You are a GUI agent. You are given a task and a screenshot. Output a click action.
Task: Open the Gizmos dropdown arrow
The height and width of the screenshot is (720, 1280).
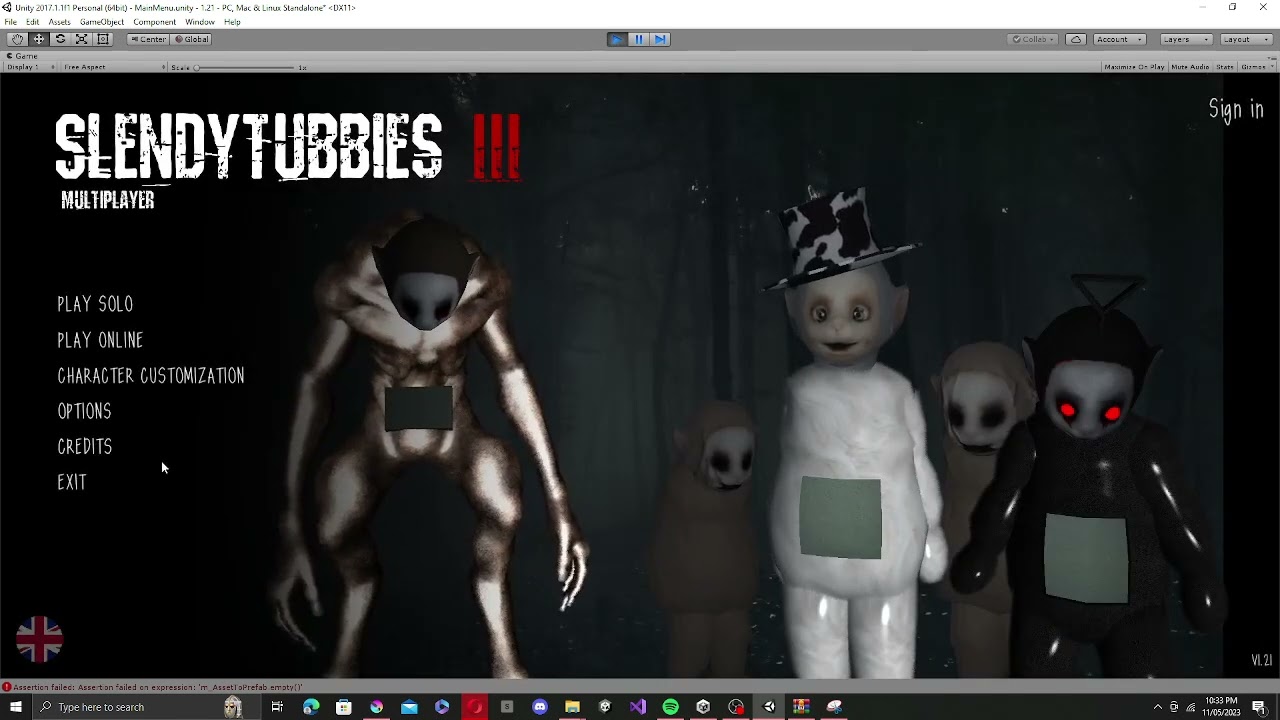point(1270,67)
